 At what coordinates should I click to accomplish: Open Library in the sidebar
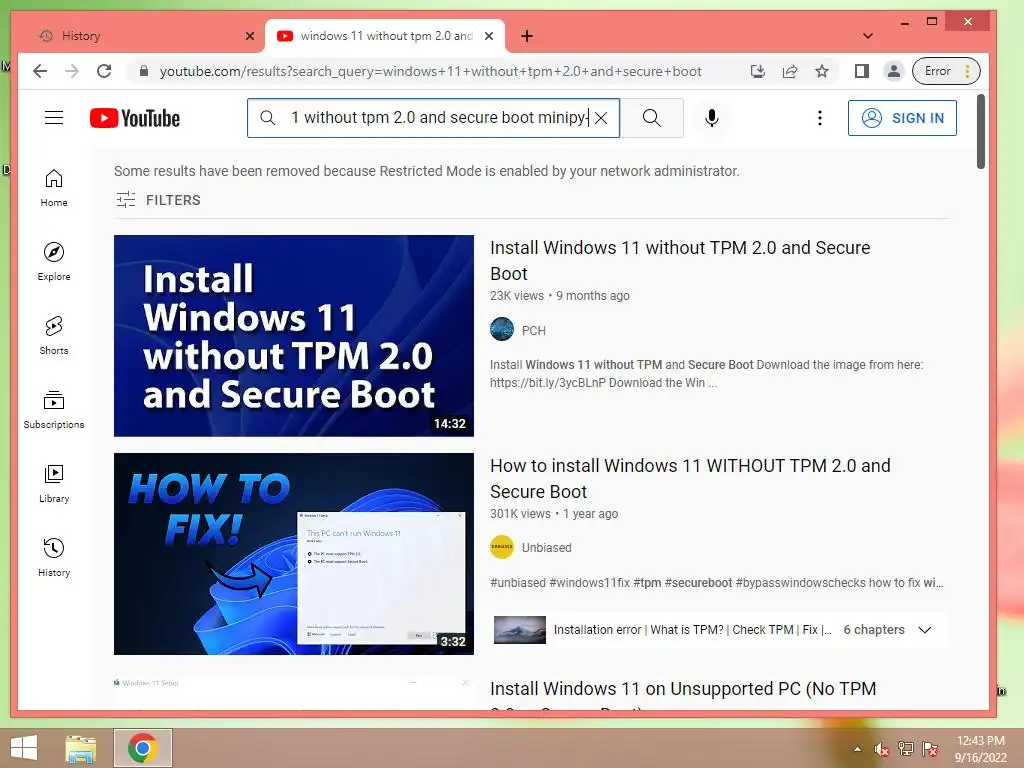pos(54,483)
